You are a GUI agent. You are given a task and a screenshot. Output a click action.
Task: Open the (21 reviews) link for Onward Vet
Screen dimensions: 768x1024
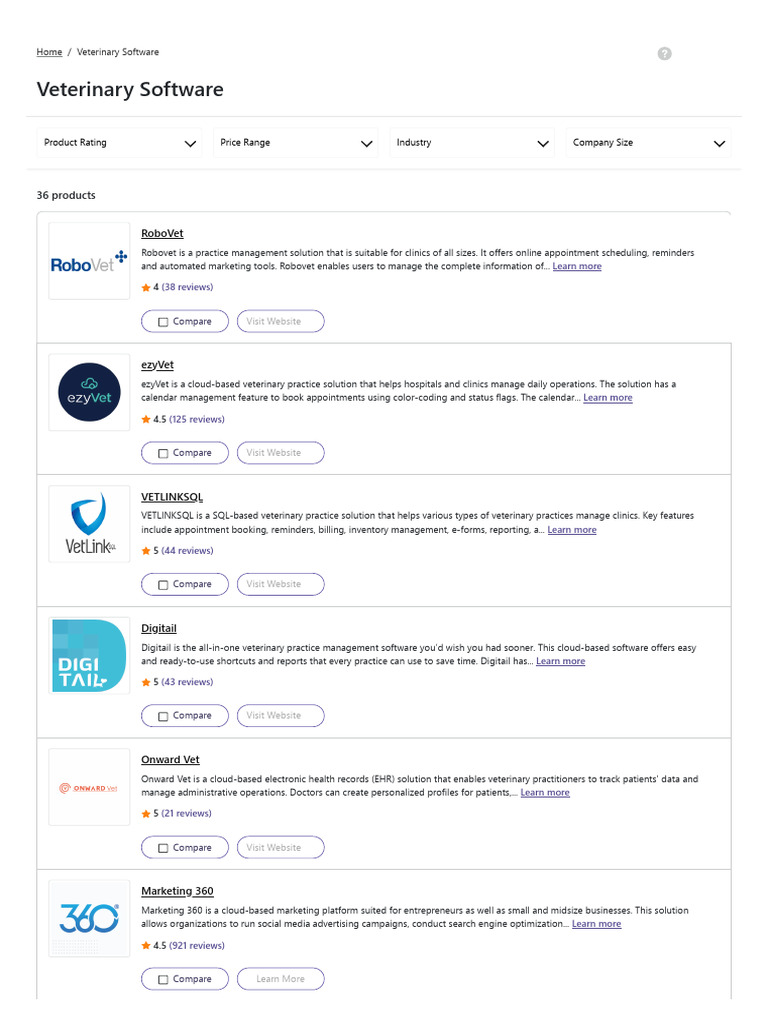[x=187, y=813]
